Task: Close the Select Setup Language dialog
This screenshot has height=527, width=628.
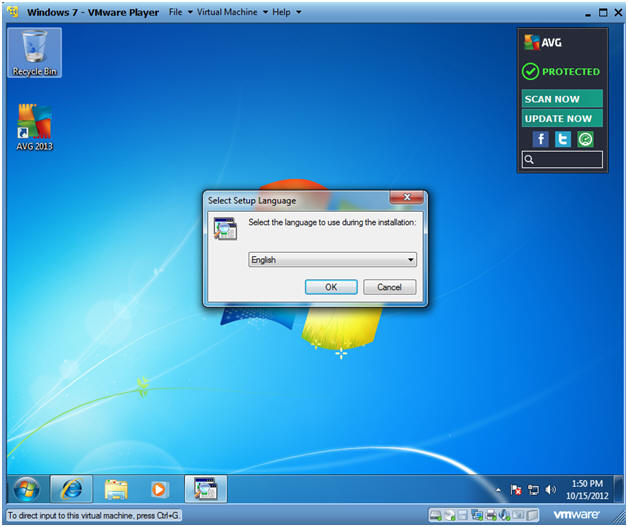Action: pyautogui.click(x=407, y=197)
